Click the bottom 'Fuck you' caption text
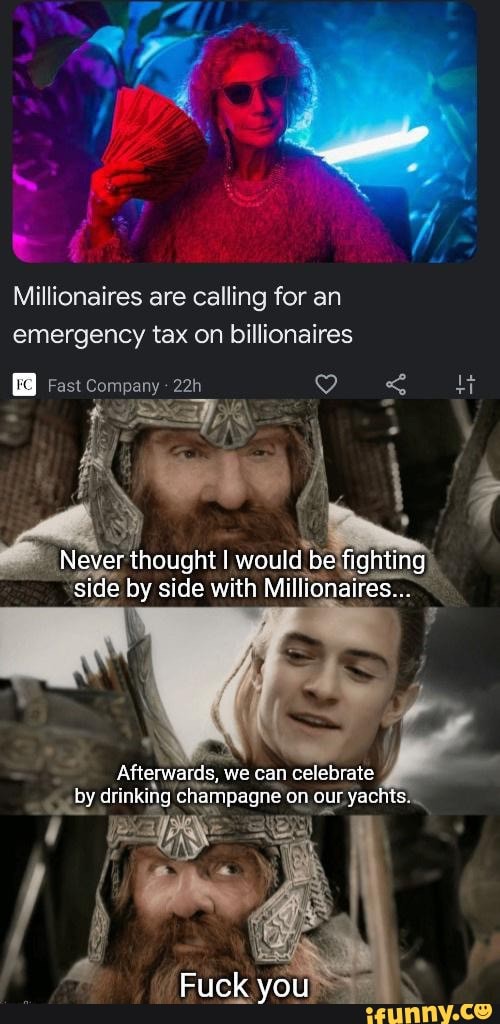 [243, 986]
